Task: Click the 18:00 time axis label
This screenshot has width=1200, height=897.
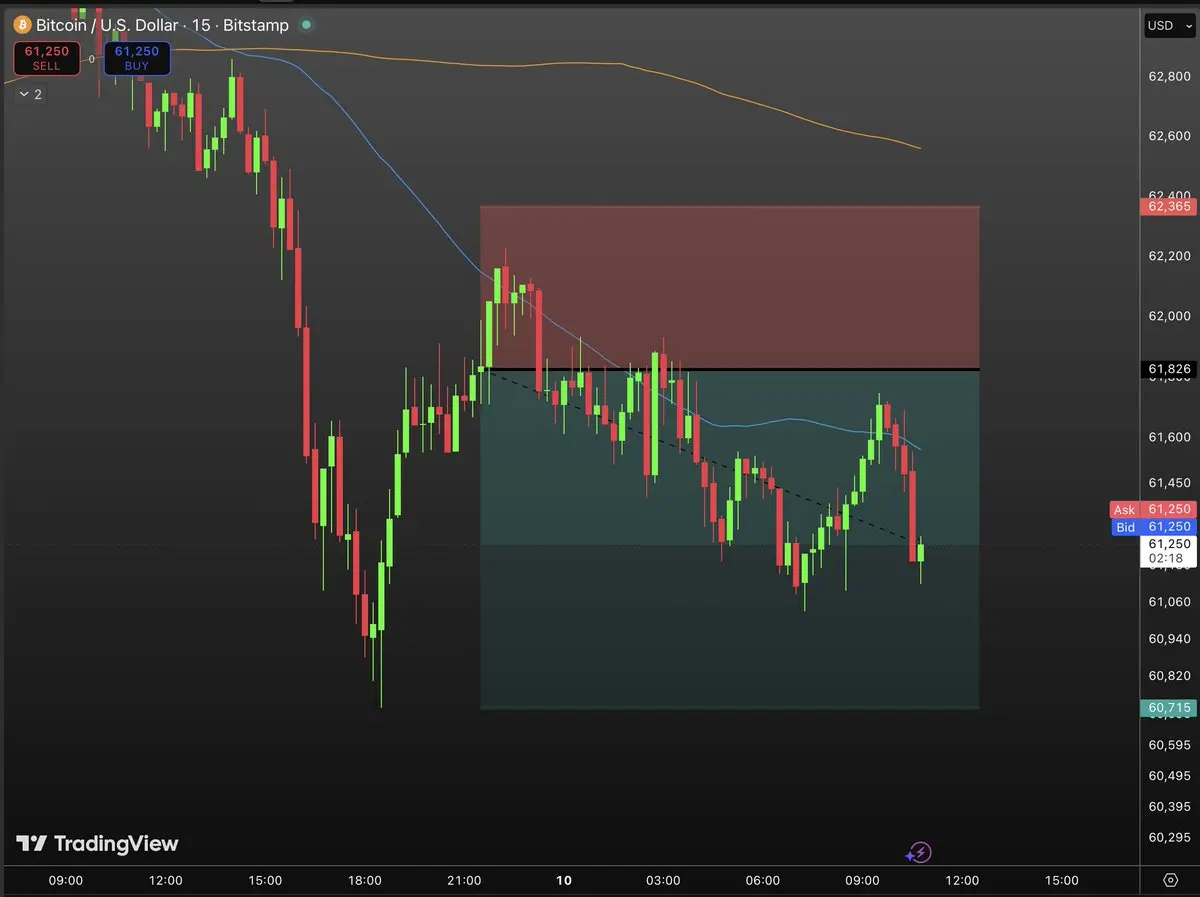Action: click(x=365, y=881)
